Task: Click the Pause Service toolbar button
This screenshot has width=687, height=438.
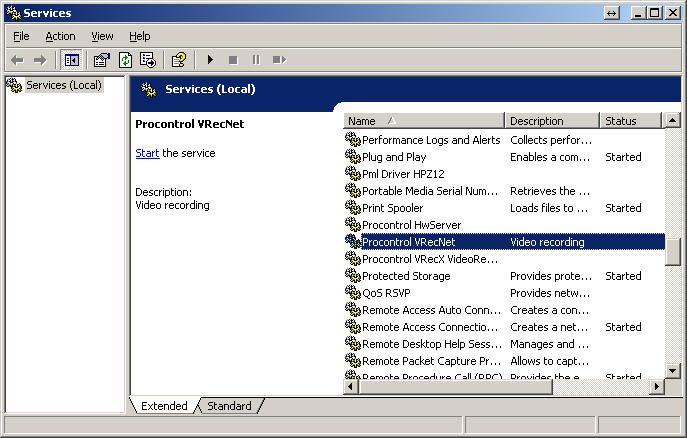Action: click(x=256, y=60)
